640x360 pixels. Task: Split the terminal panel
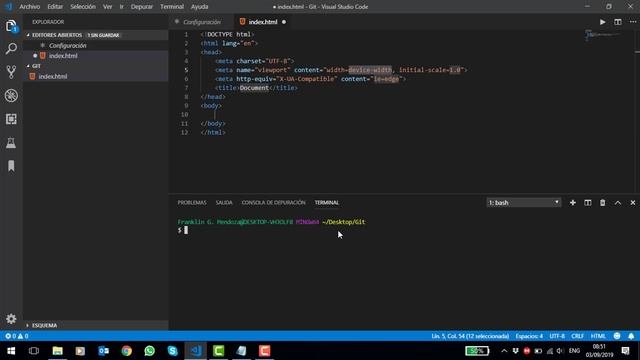(x=588, y=202)
